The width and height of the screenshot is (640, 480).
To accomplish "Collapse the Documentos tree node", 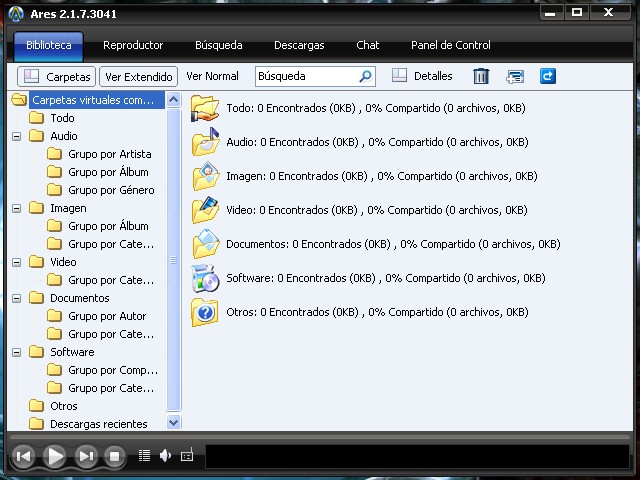I will tap(16, 298).
